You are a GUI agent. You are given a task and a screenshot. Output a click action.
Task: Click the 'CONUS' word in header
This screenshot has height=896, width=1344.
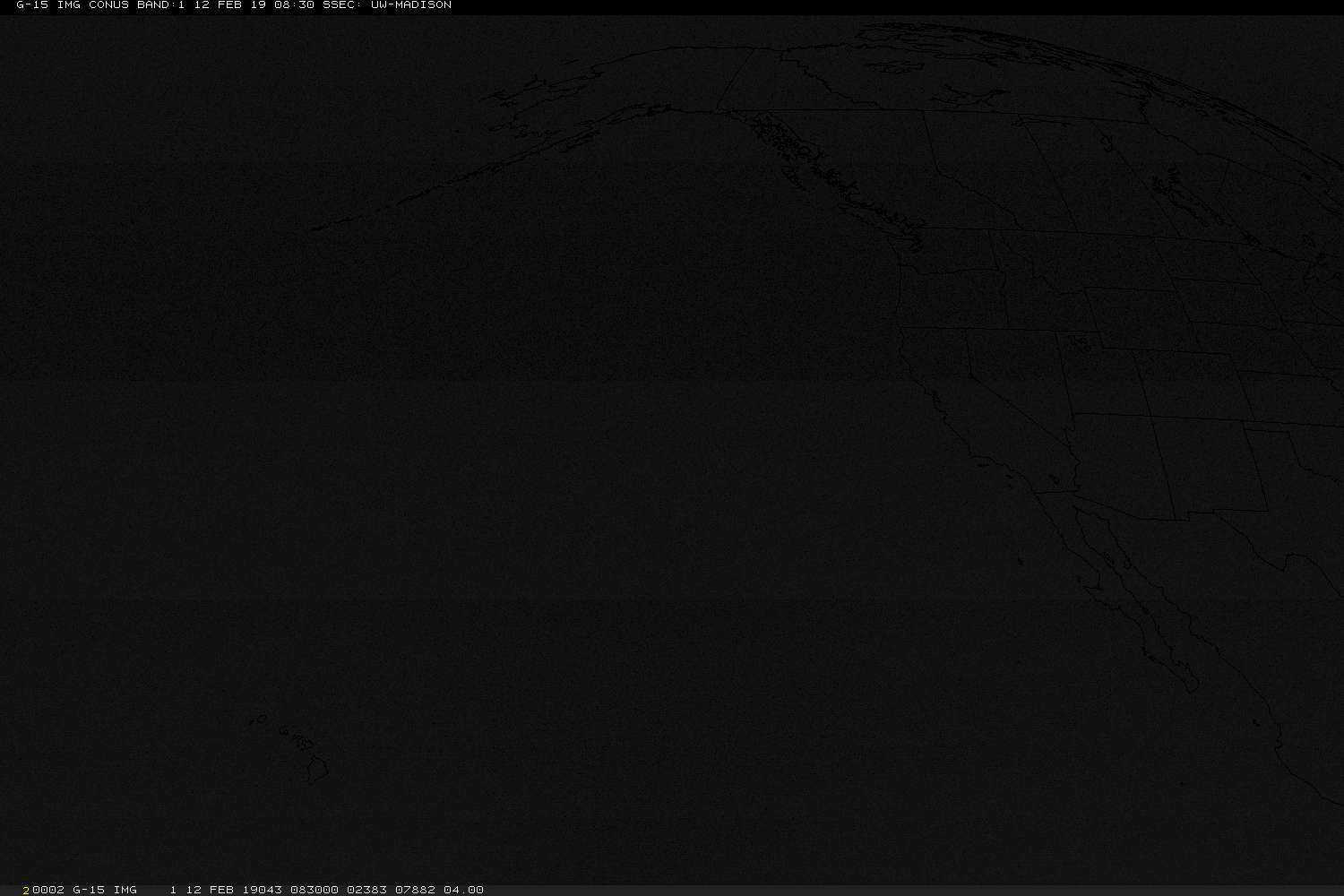click(x=108, y=5)
